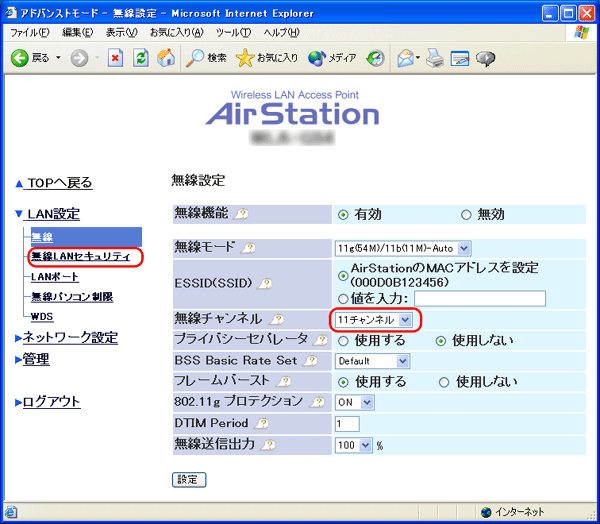Open the 無線モード dropdown
This screenshot has width=600, height=524.
point(403,248)
